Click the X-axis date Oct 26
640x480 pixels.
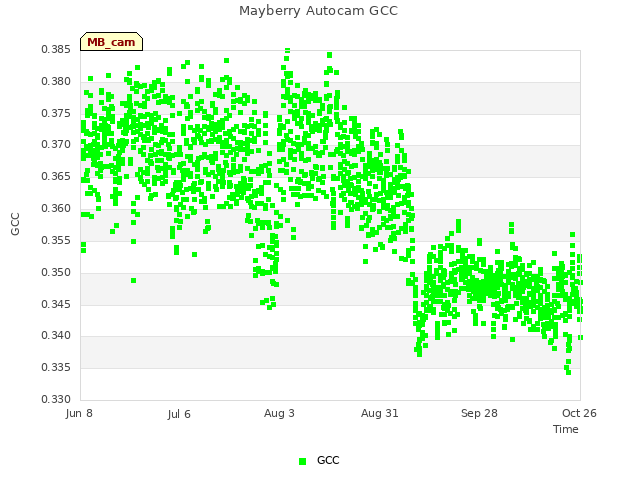(579, 413)
